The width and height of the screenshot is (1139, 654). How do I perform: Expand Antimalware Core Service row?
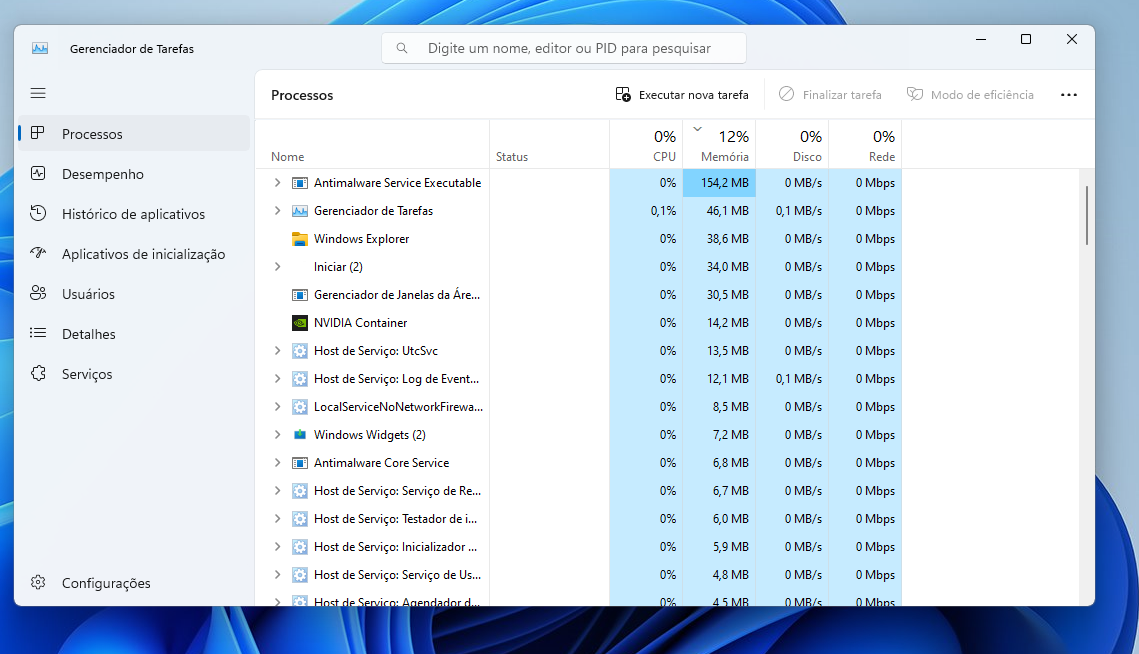[277, 463]
